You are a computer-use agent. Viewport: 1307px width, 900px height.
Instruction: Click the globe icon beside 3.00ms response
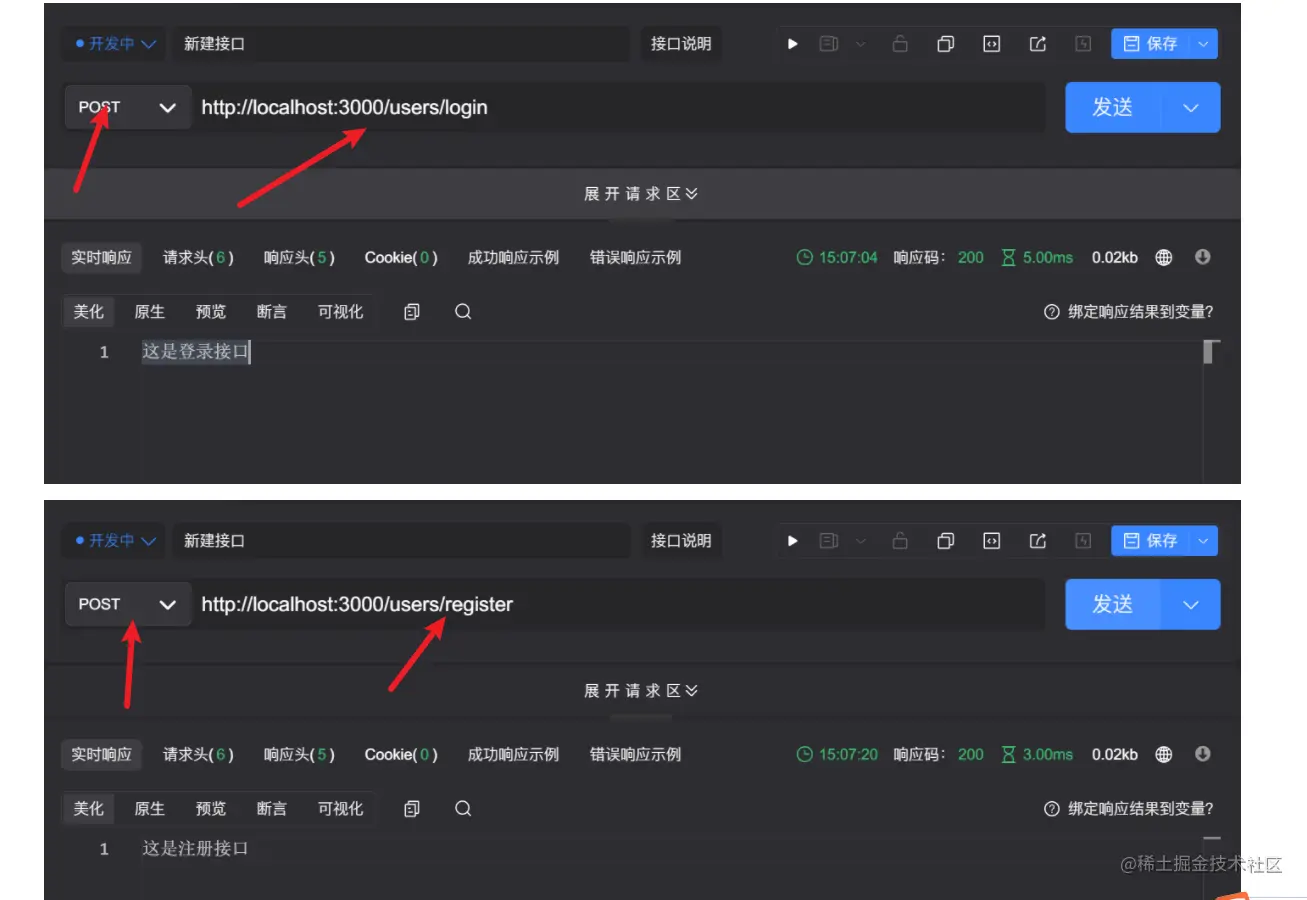tap(1164, 754)
